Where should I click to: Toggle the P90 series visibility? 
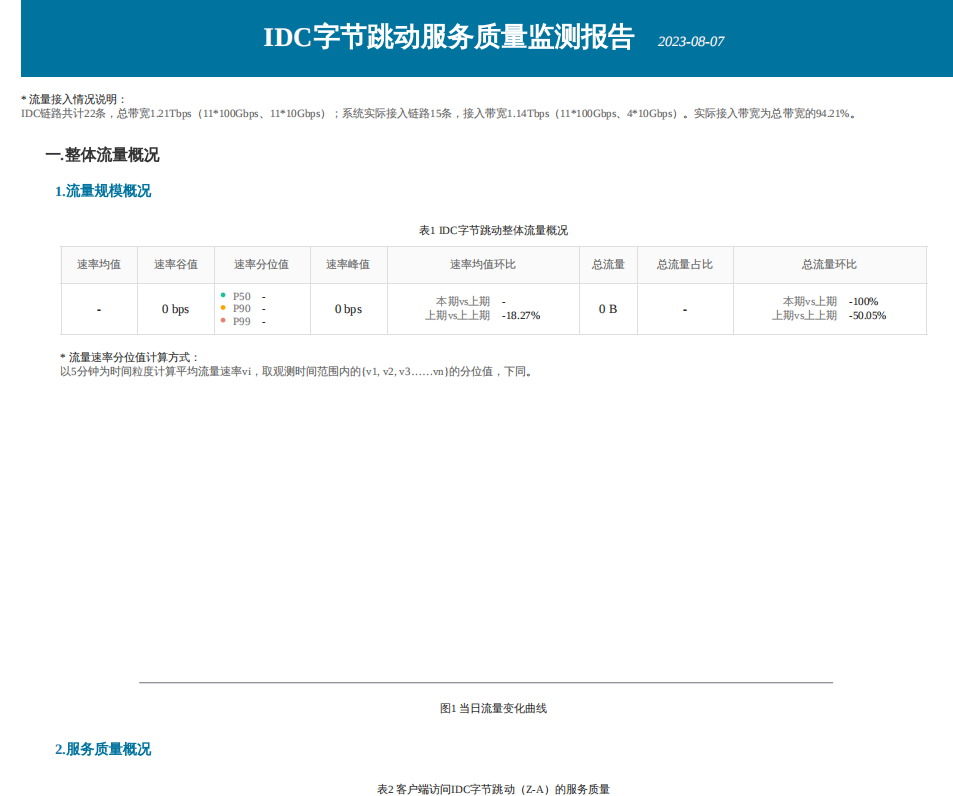239,308
